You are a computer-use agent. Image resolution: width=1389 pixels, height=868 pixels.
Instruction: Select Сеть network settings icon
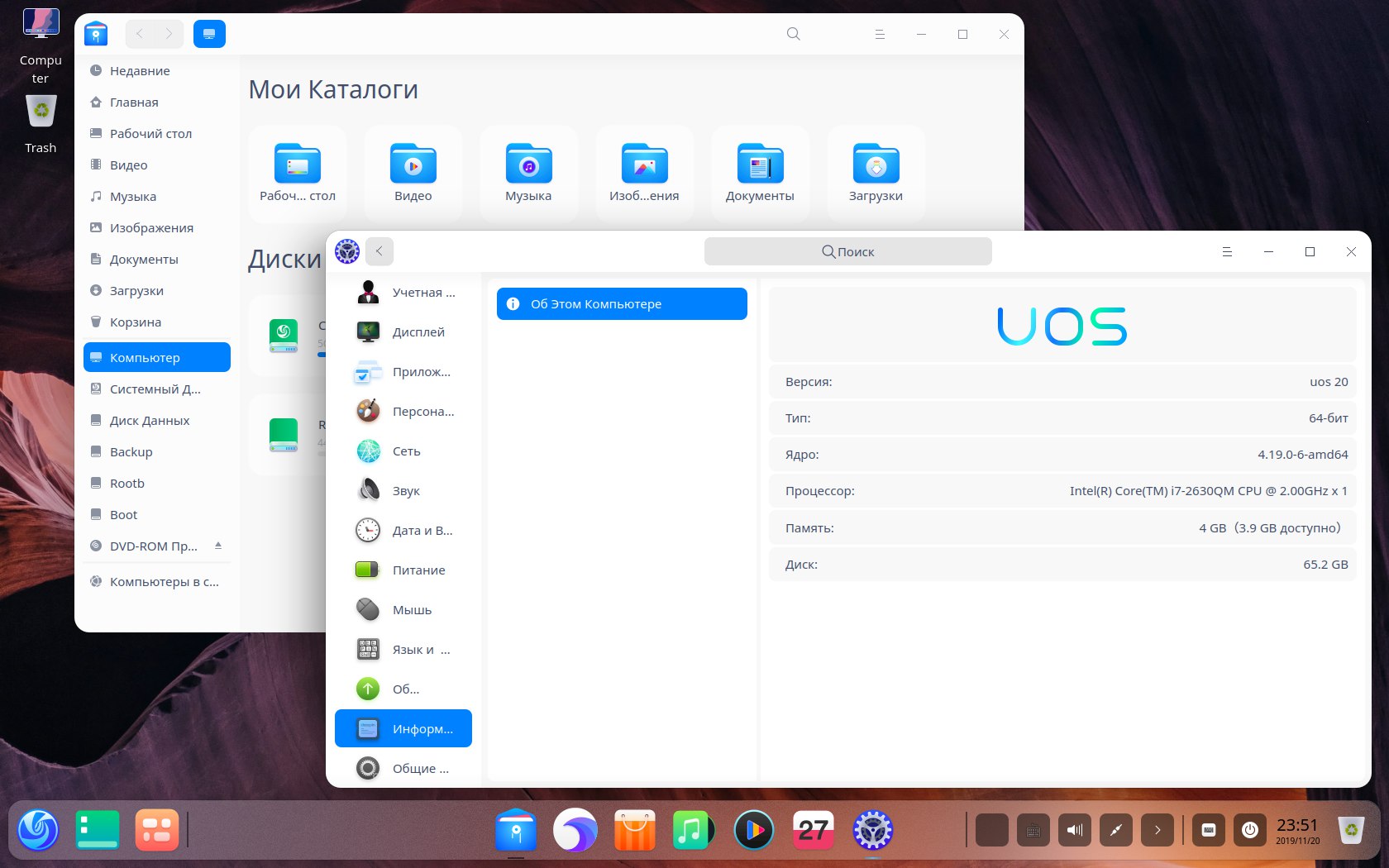coord(368,451)
